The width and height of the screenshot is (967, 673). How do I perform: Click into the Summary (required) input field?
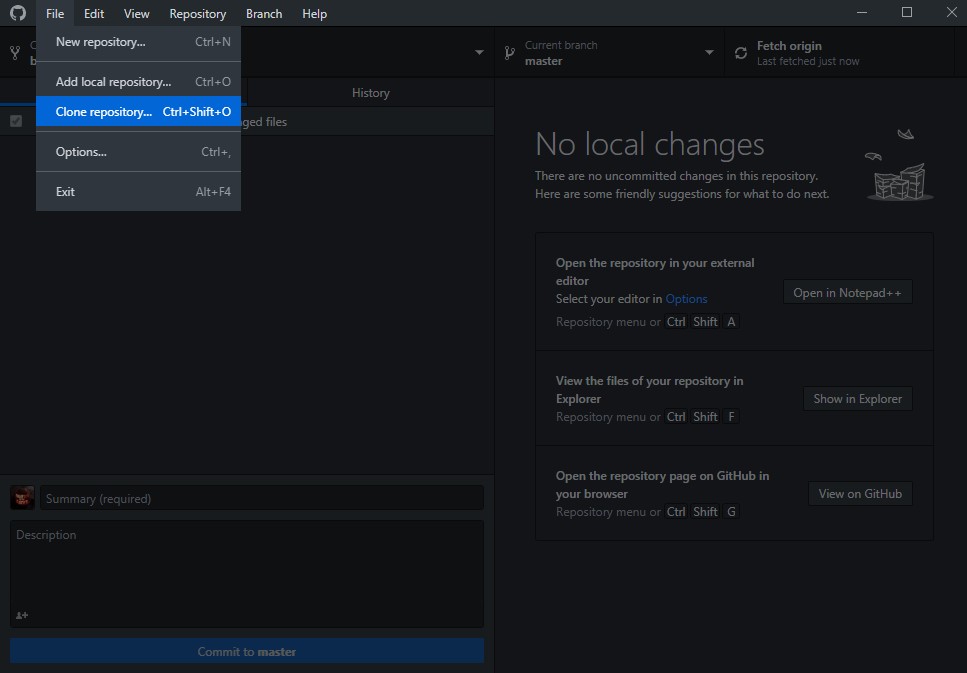pyautogui.click(x=262, y=498)
